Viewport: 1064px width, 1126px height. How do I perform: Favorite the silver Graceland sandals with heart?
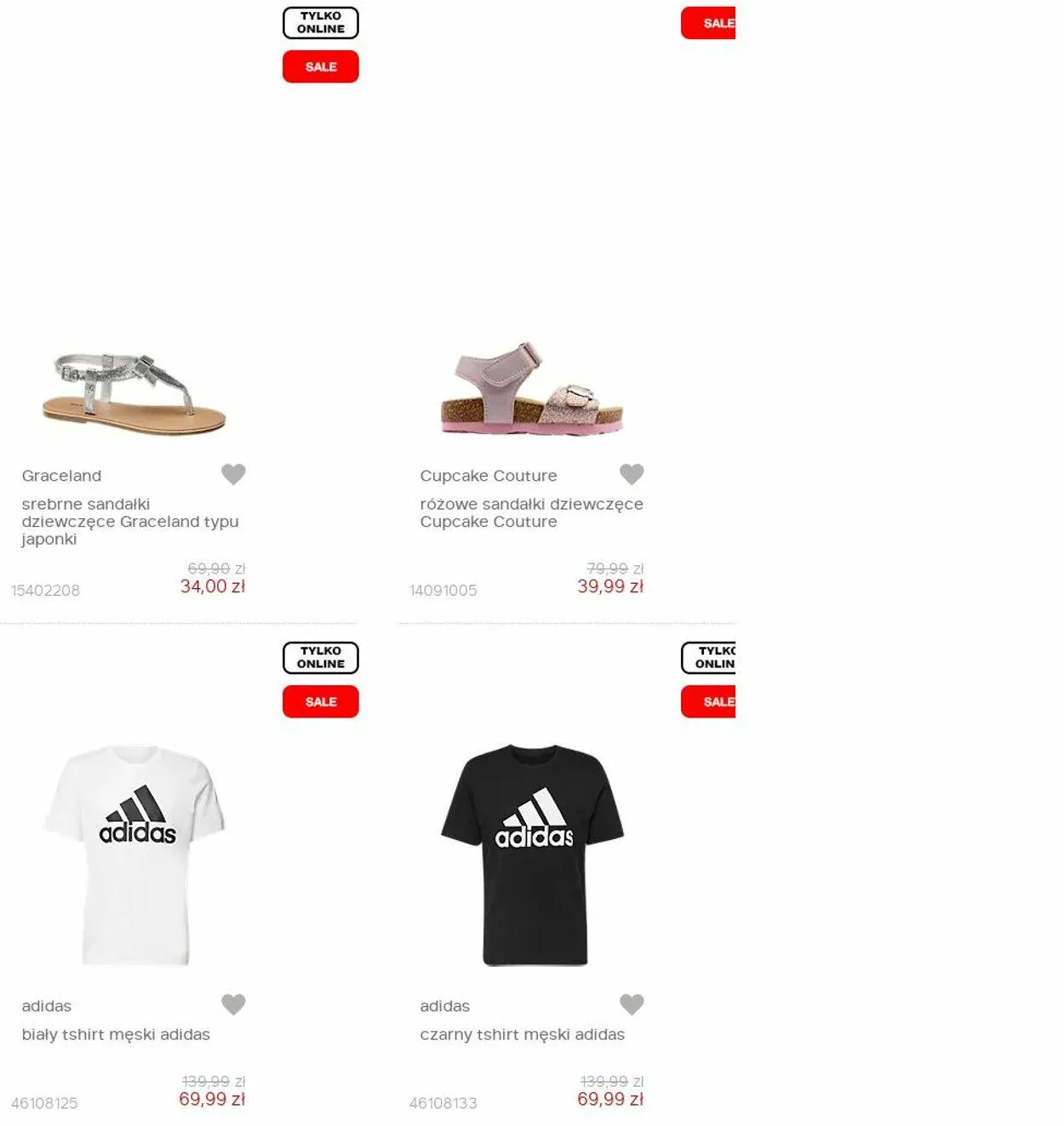pos(233,474)
